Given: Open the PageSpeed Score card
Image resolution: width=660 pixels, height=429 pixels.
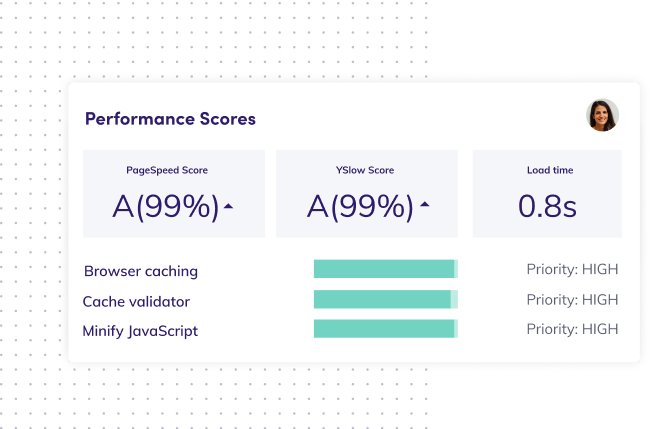Looking at the screenshot, I should click(173, 193).
